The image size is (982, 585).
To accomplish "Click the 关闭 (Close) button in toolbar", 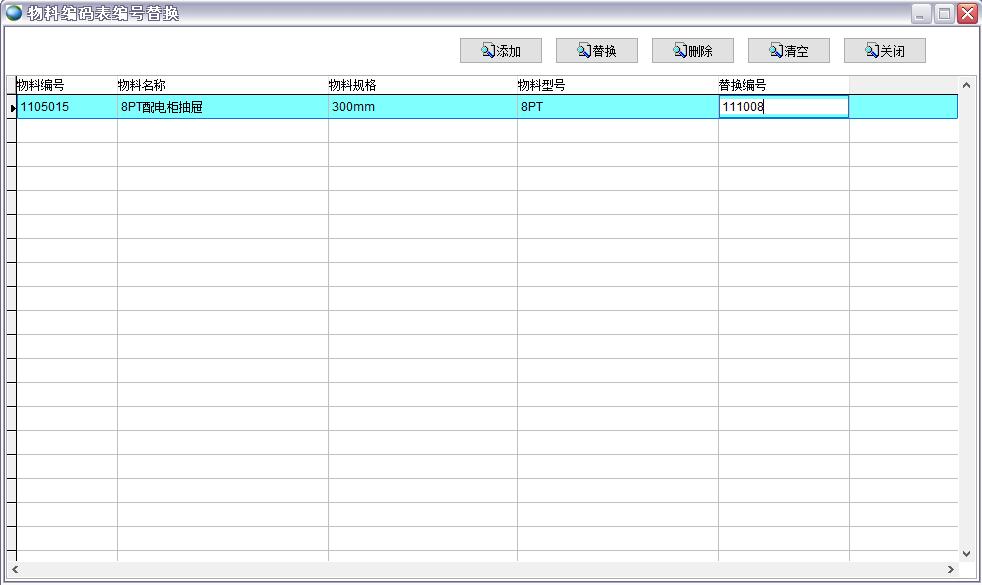I will (x=885, y=51).
